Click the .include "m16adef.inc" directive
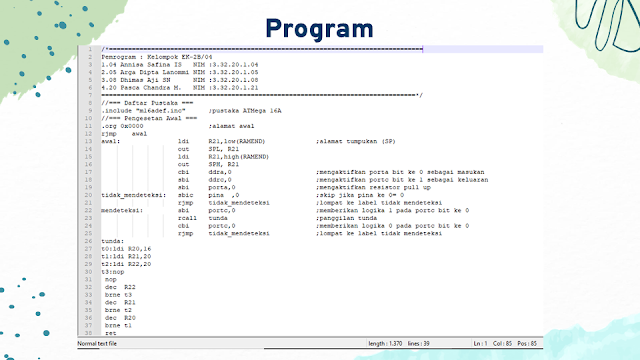Image resolution: width=640 pixels, height=360 pixels. coord(143,111)
